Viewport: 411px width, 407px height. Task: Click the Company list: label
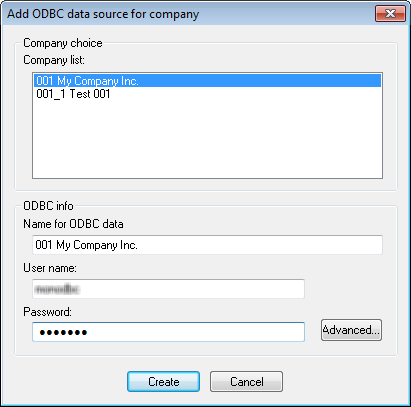pyautogui.click(x=54, y=60)
